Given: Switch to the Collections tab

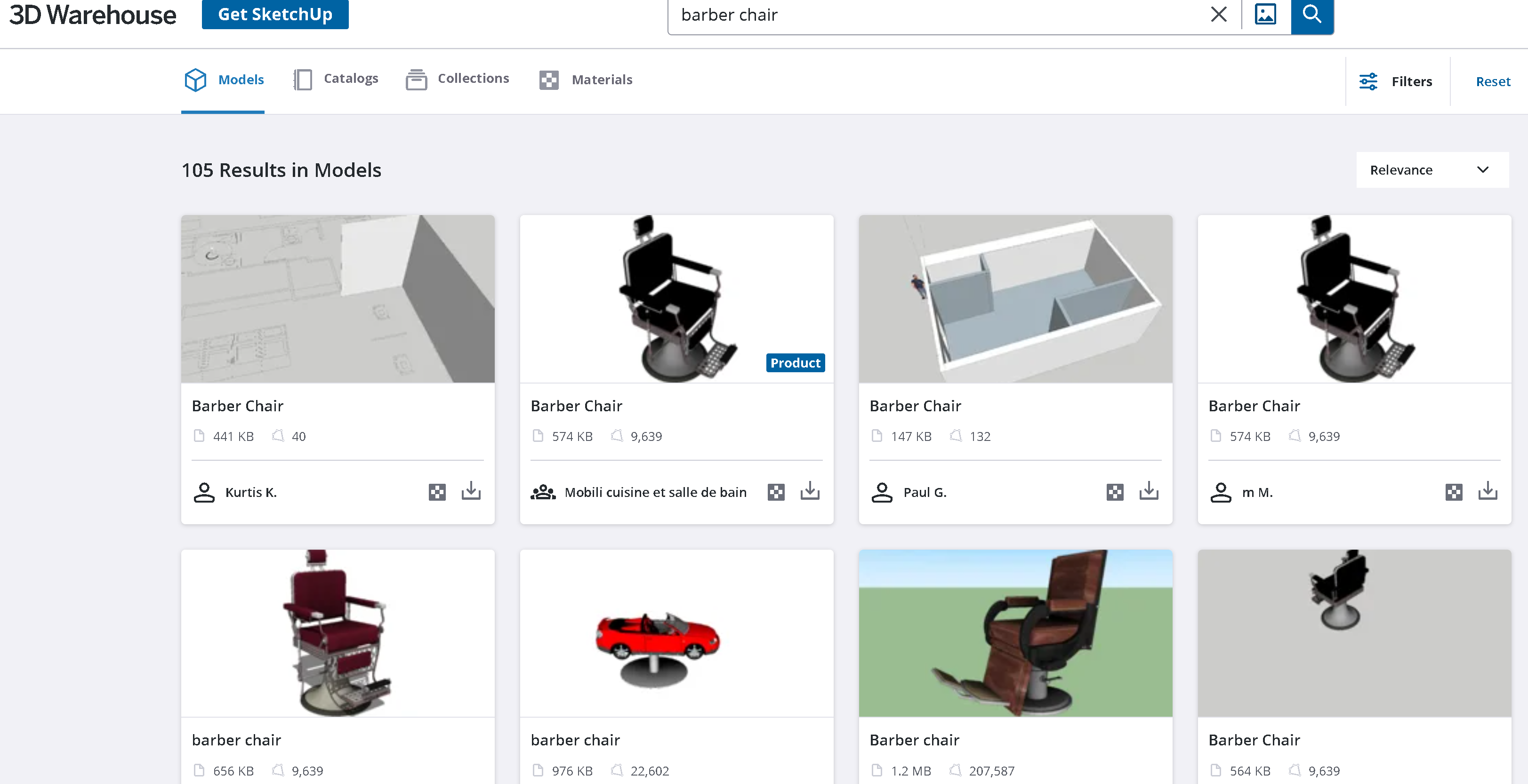Looking at the screenshot, I should [x=458, y=80].
